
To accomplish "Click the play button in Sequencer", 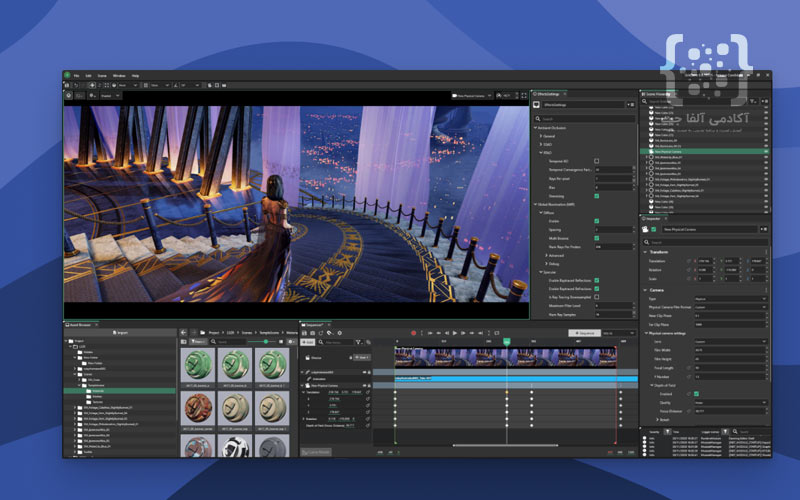I will [x=455, y=333].
